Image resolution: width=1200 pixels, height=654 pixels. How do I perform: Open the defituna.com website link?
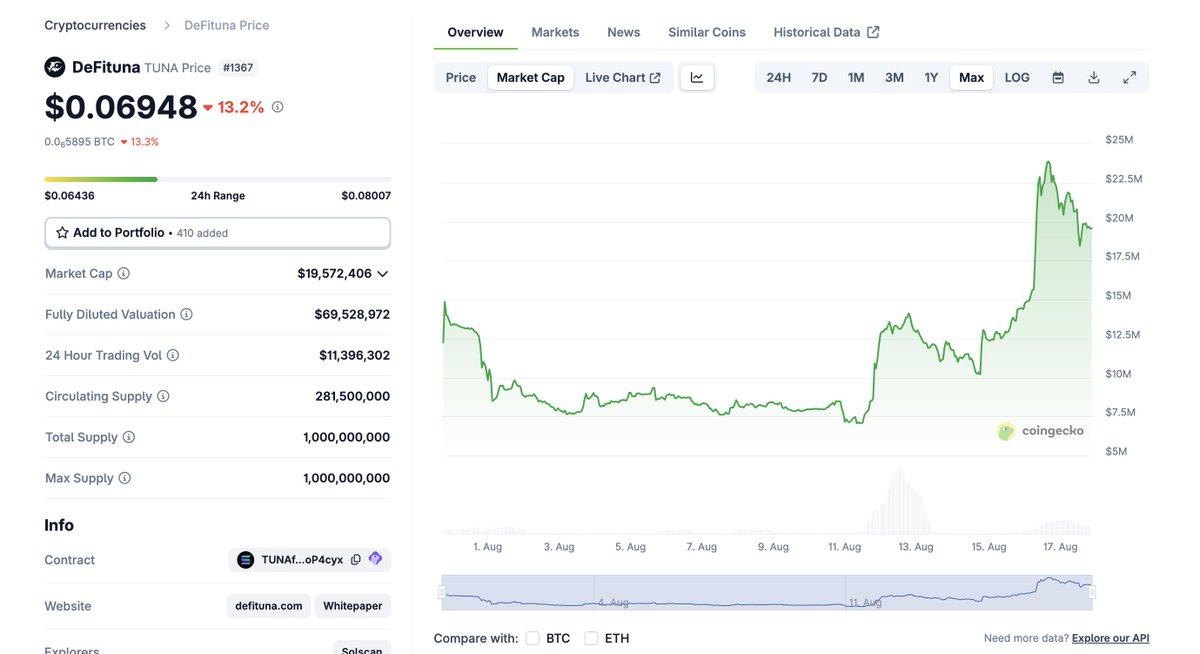(x=269, y=606)
